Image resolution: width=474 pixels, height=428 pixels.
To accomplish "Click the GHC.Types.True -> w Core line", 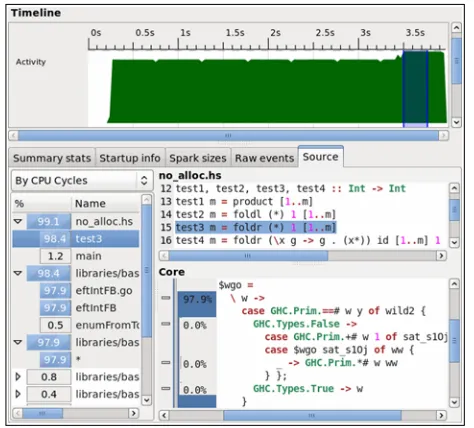I will 308,389.
